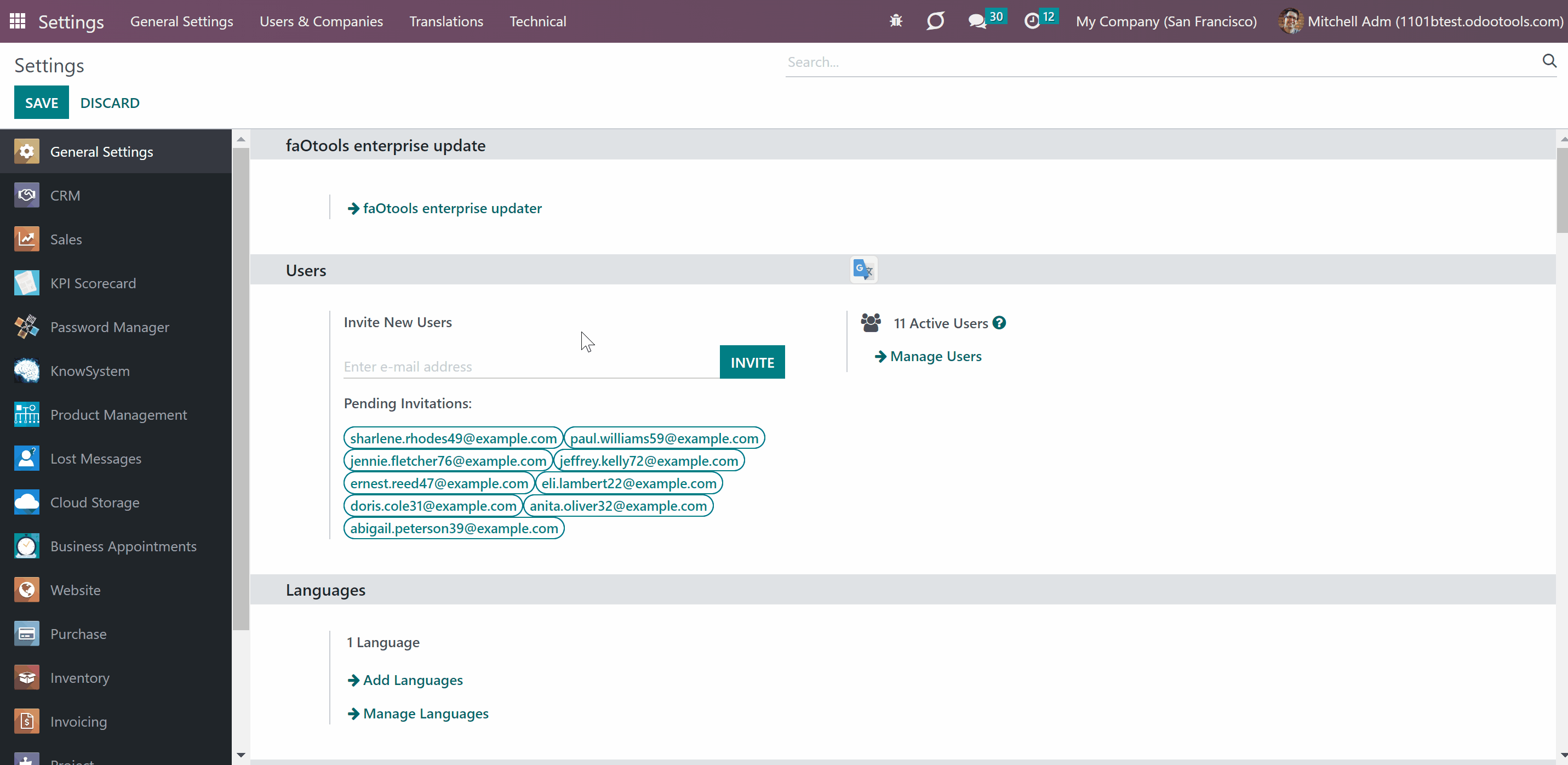The image size is (1568, 765).
Task: Click eli.lambert22@example.com invitation tag
Action: point(629,483)
